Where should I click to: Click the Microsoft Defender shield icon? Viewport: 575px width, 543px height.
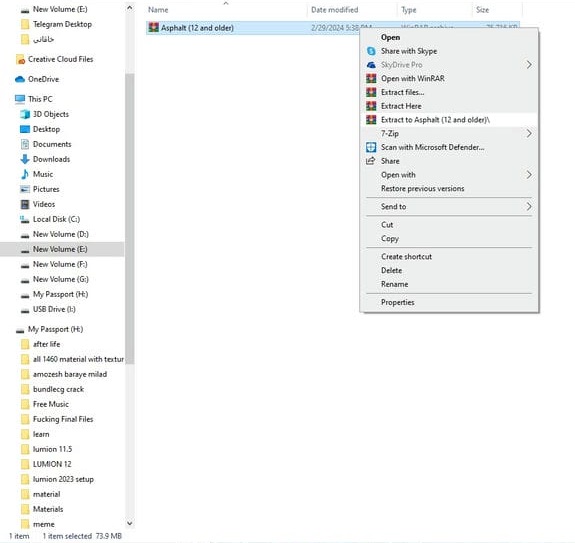(x=371, y=147)
